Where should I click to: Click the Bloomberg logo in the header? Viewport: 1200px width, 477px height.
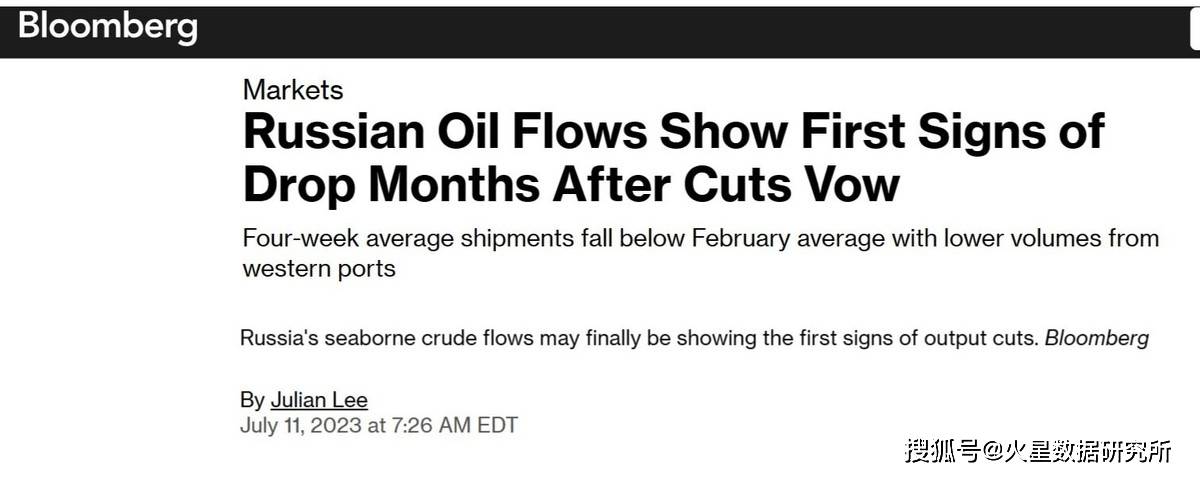click(108, 27)
